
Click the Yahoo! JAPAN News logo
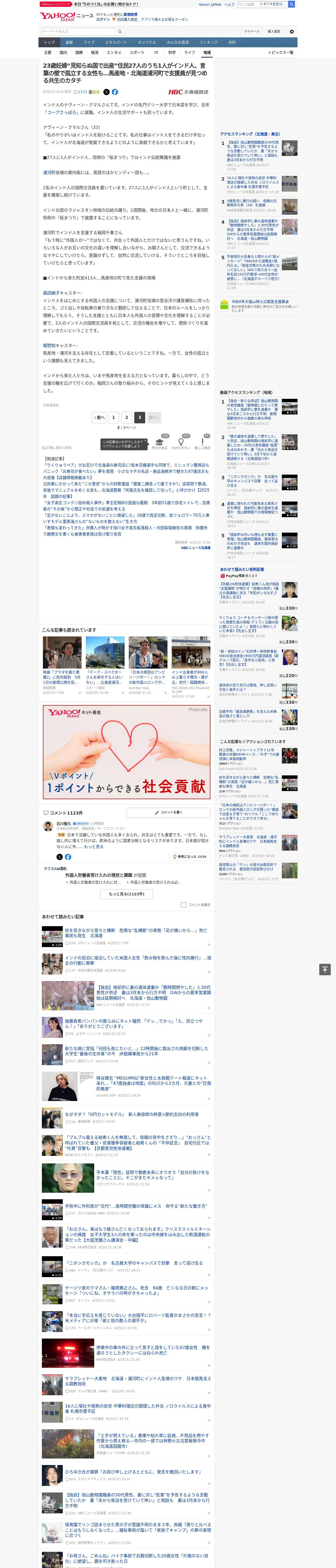[66, 16]
